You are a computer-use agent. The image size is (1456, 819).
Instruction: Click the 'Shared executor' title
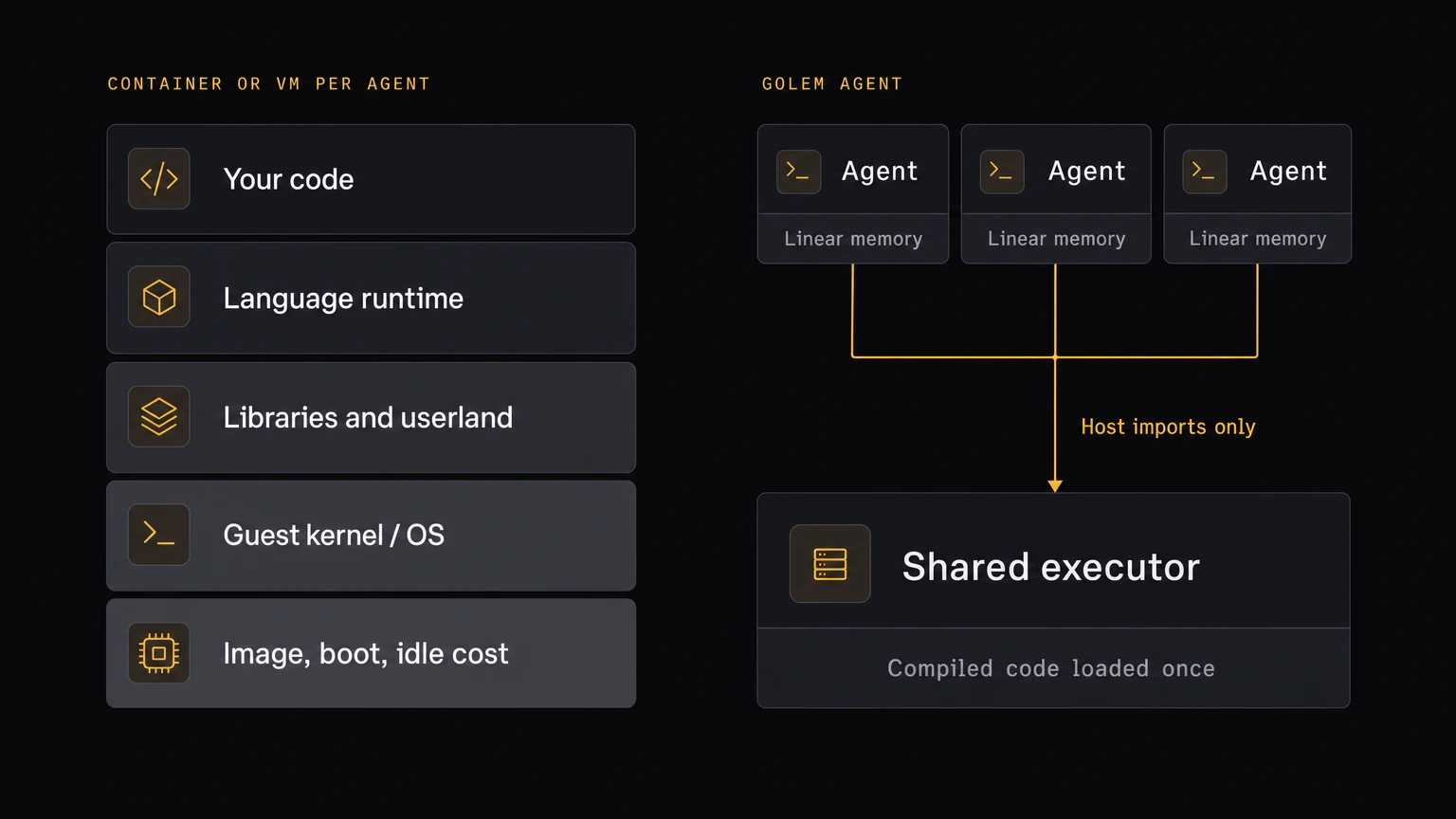point(1051,567)
